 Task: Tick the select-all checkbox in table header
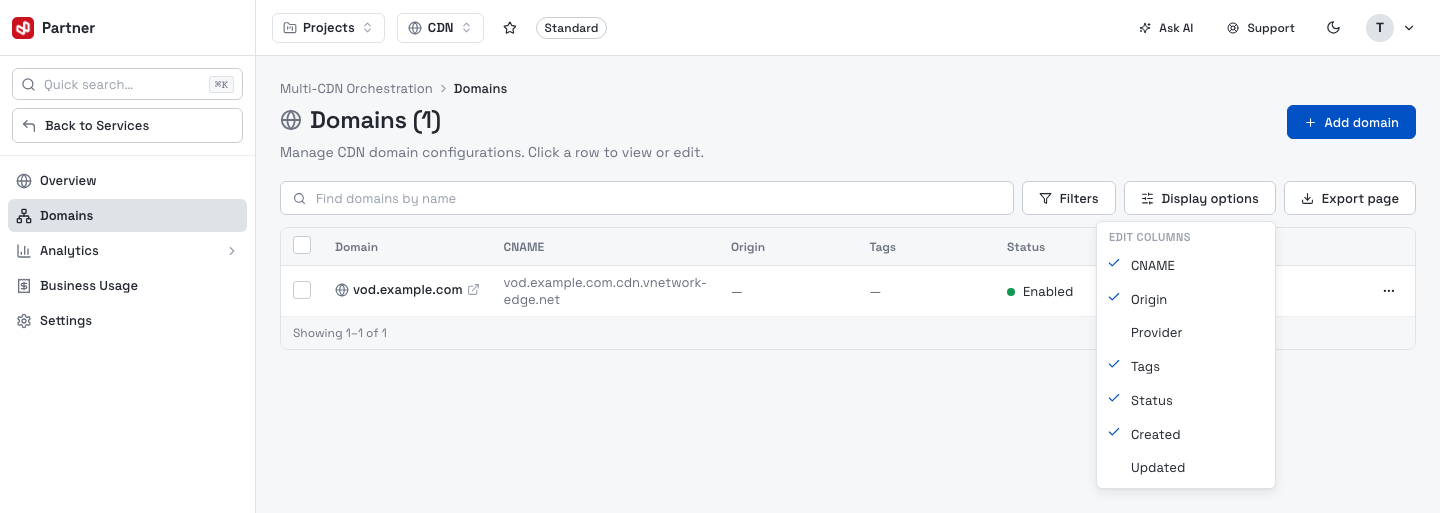pyautogui.click(x=302, y=246)
